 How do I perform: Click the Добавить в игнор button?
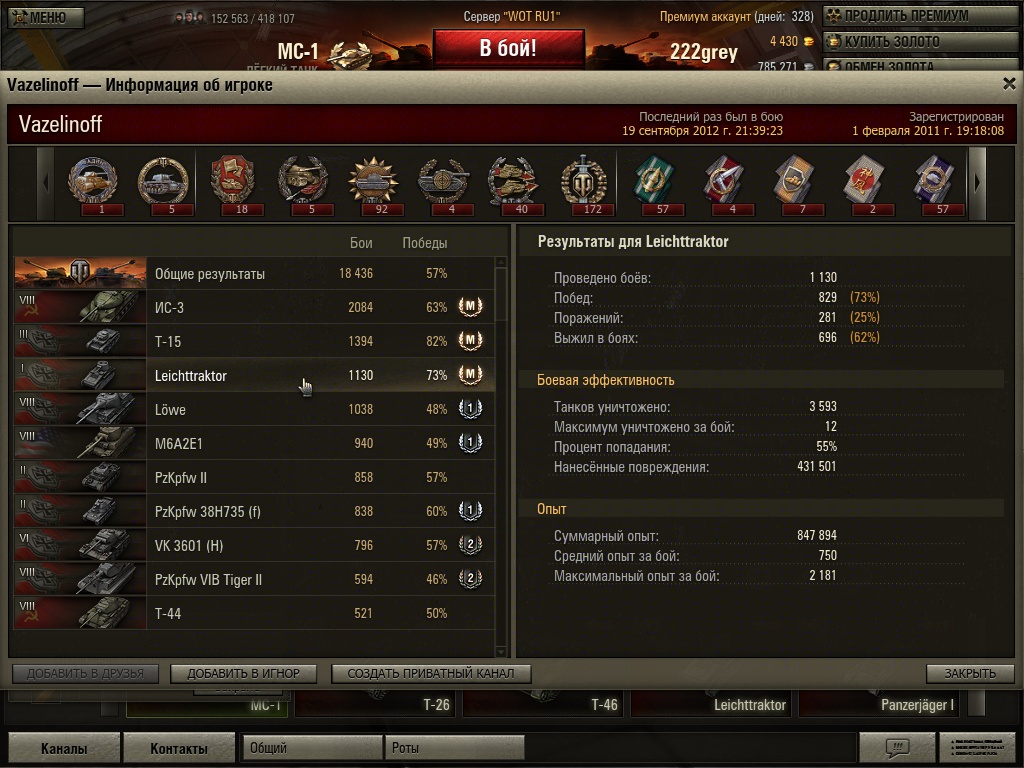click(x=244, y=673)
